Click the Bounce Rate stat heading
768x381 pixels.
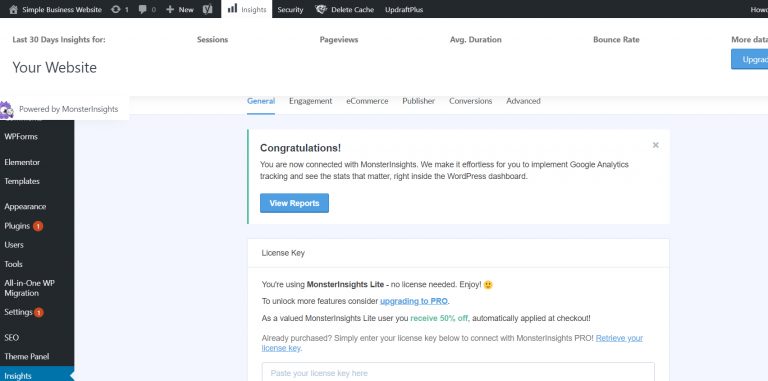click(x=616, y=40)
